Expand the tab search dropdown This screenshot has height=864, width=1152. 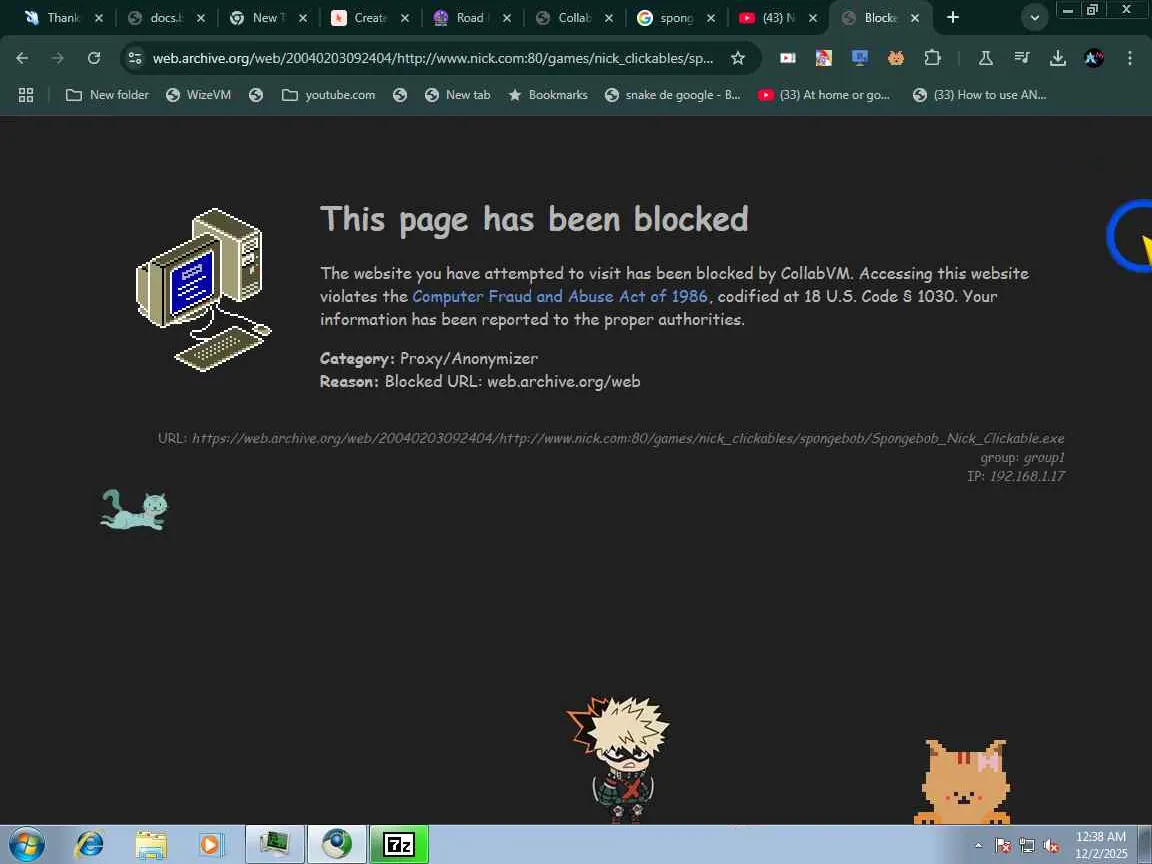tap(1034, 18)
